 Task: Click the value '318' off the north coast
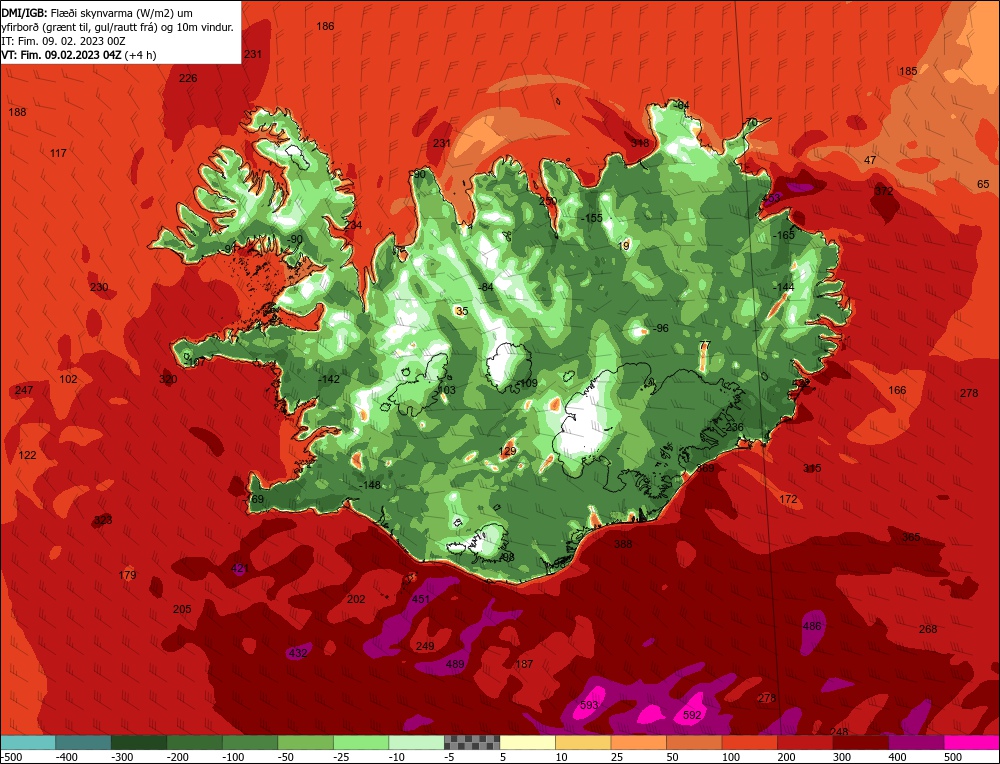click(x=640, y=143)
